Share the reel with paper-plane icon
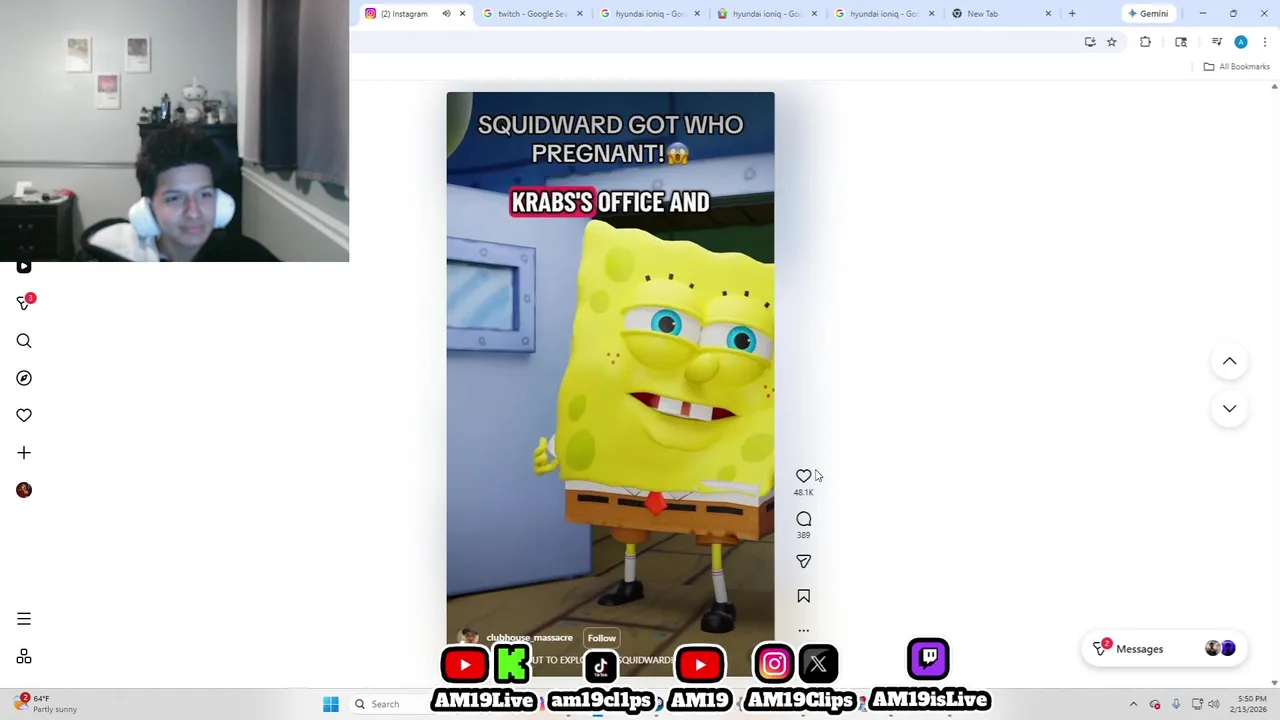The image size is (1280, 720). 803,562
